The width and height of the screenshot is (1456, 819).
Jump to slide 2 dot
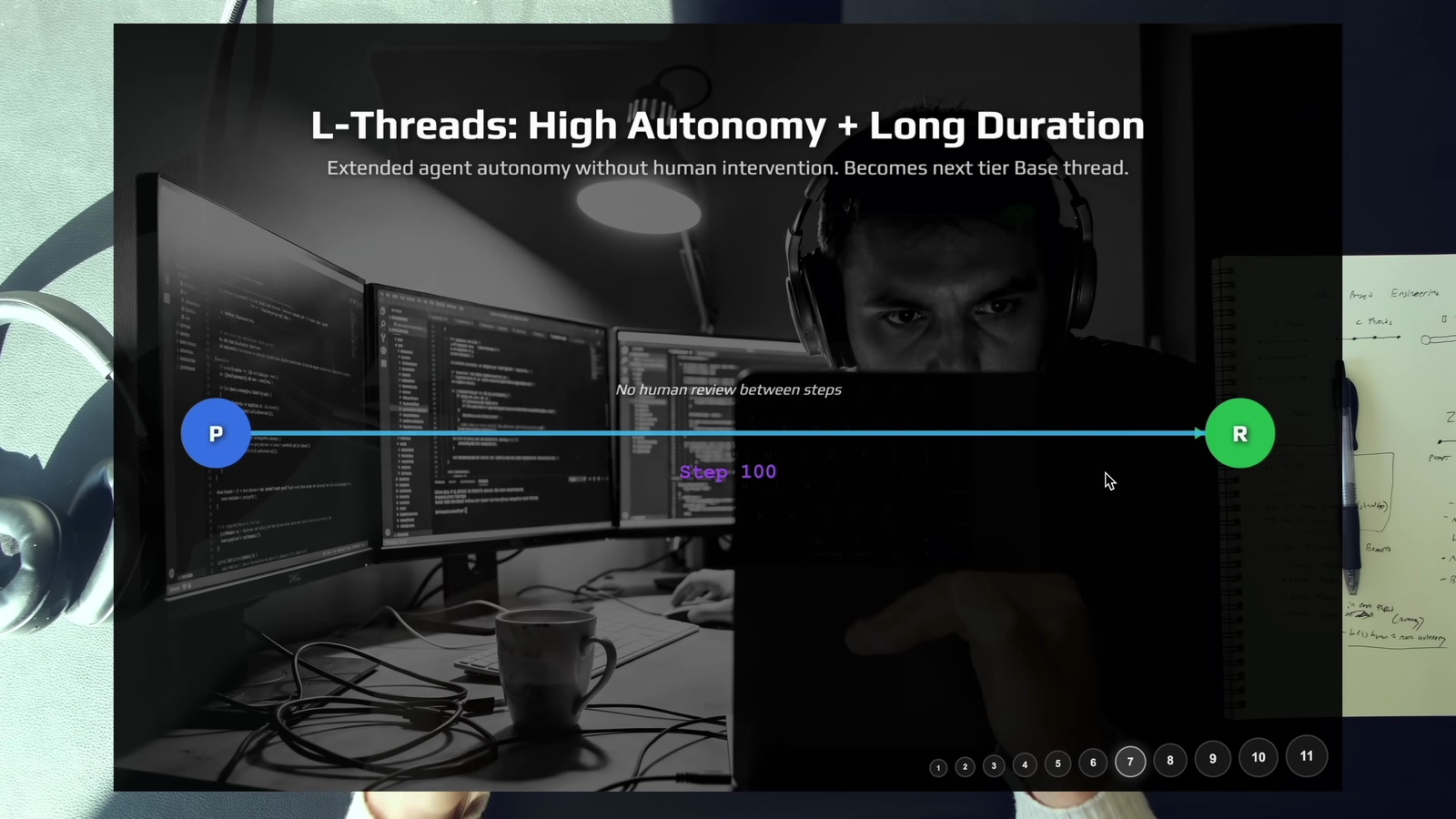point(966,767)
